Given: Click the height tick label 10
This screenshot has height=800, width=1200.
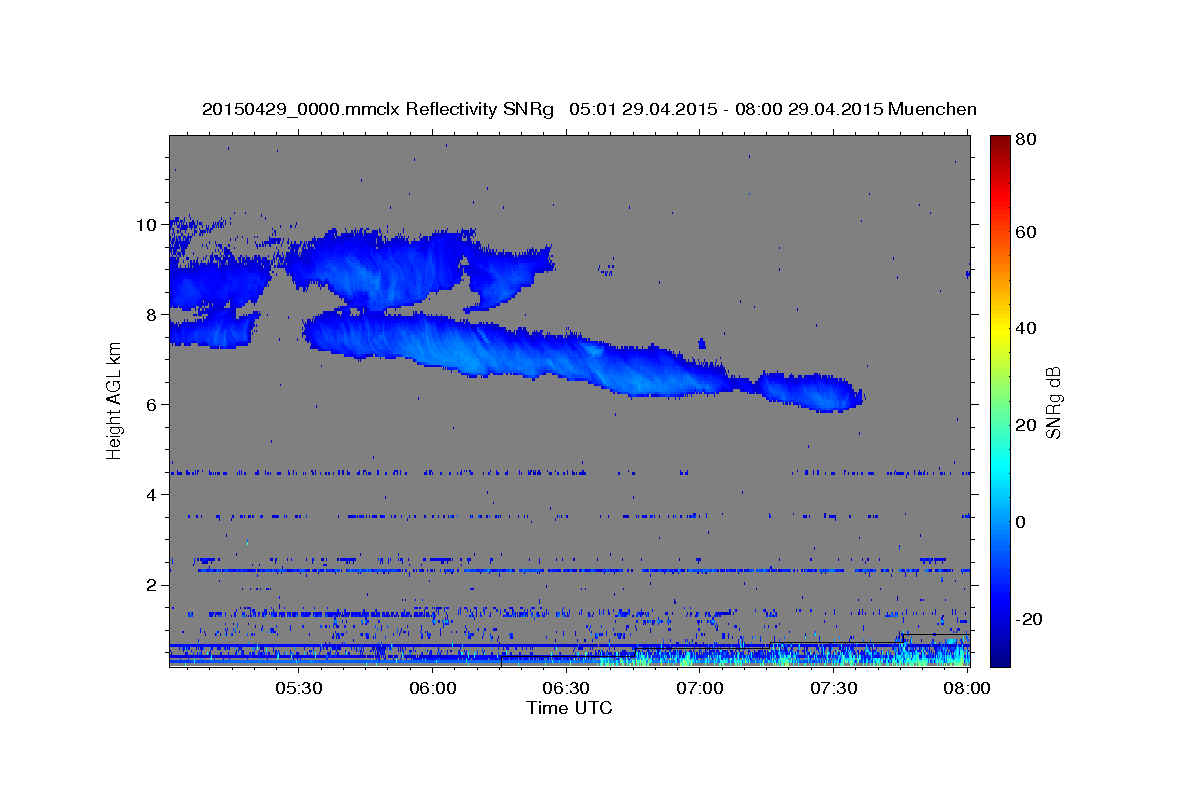Looking at the screenshot, I should (x=146, y=224).
